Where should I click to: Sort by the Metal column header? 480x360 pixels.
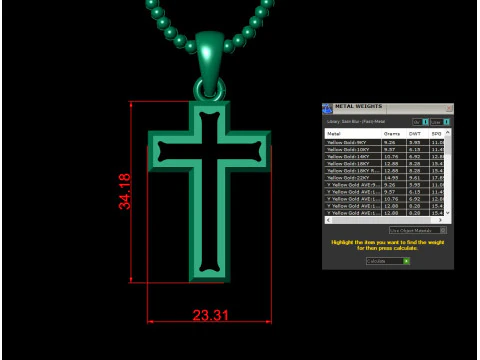tap(353, 134)
